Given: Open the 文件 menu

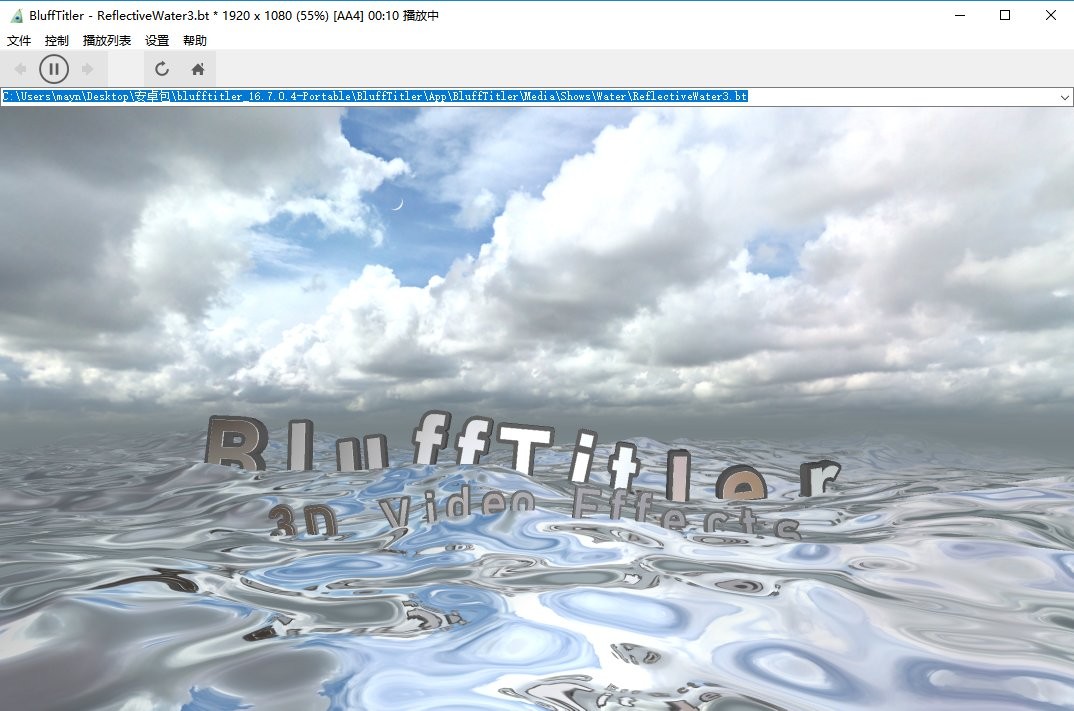Looking at the screenshot, I should click(18, 40).
